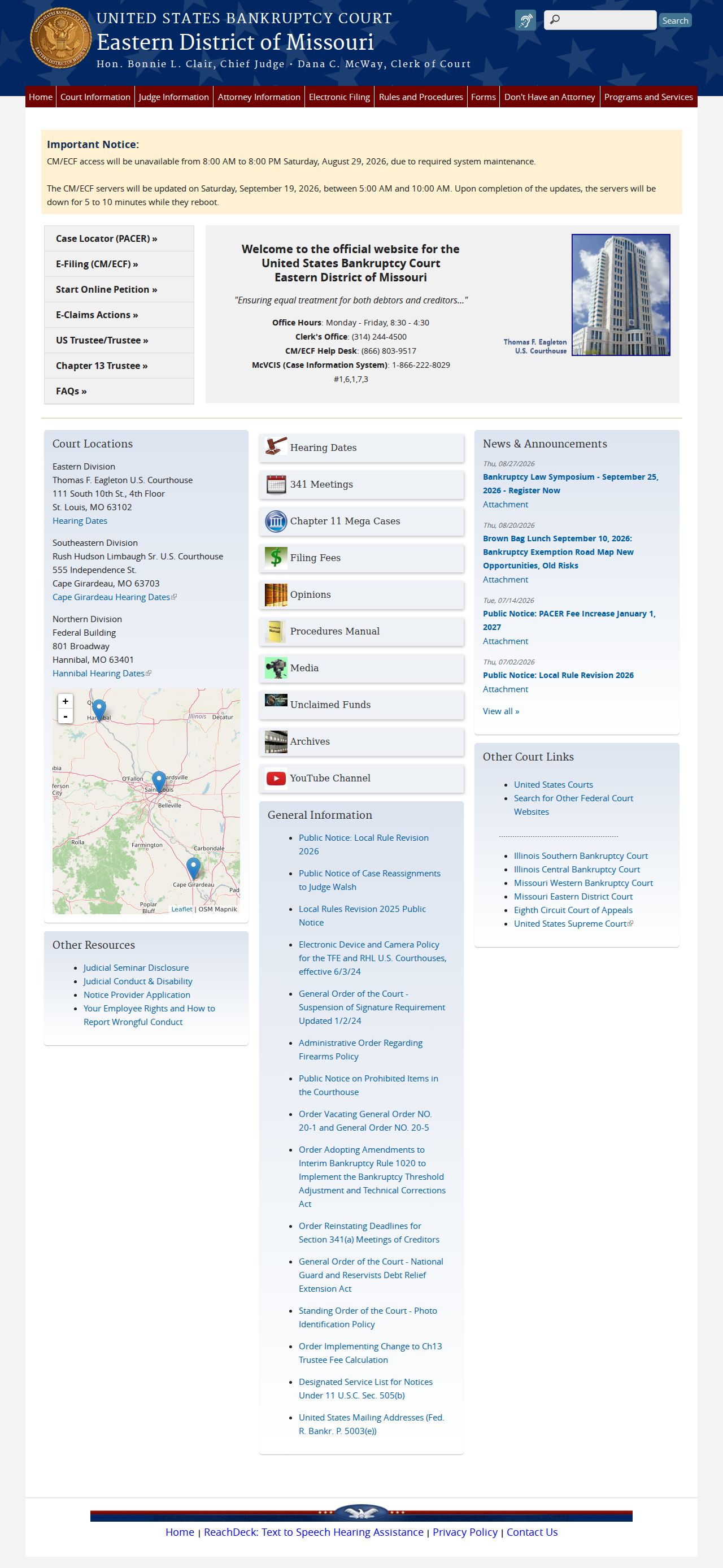Image resolution: width=723 pixels, height=1568 pixels.
Task: Click the Media camera icon
Action: point(276,668)
